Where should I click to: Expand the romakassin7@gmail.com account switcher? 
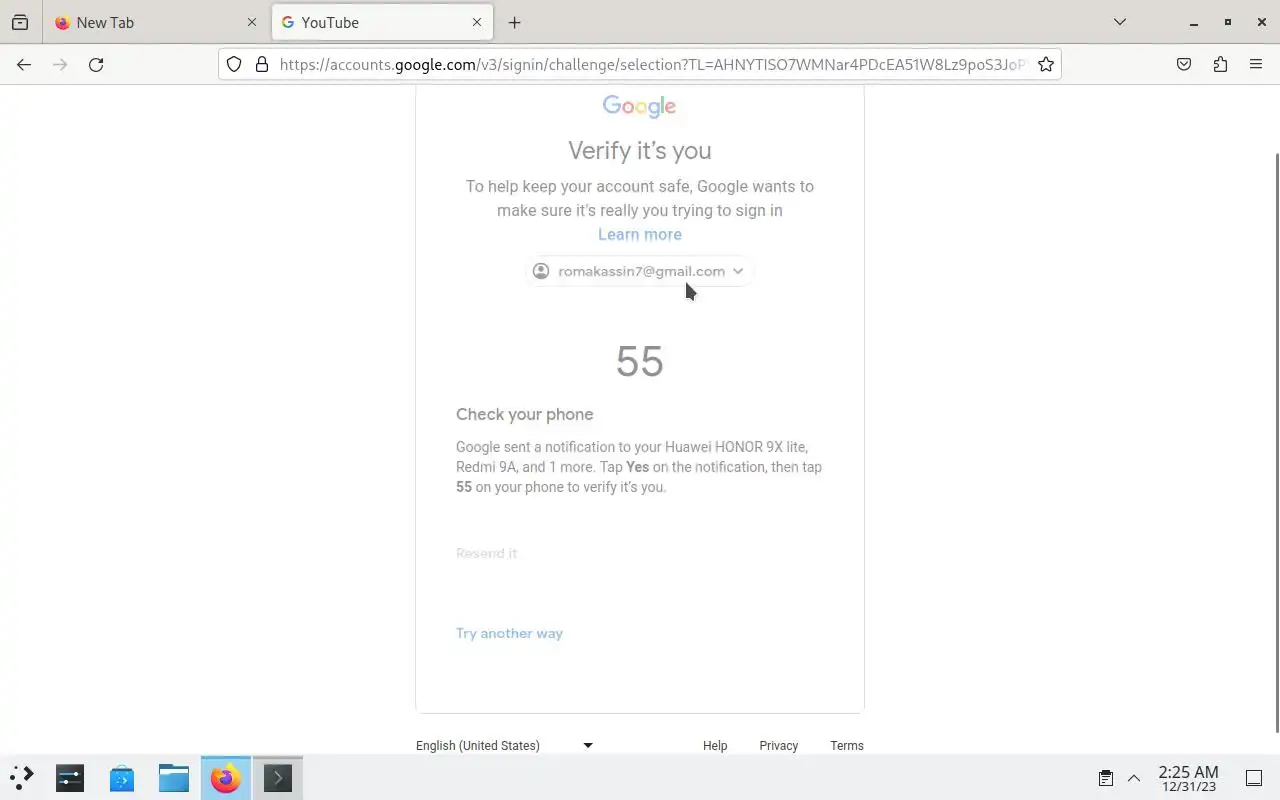(639, 271)
